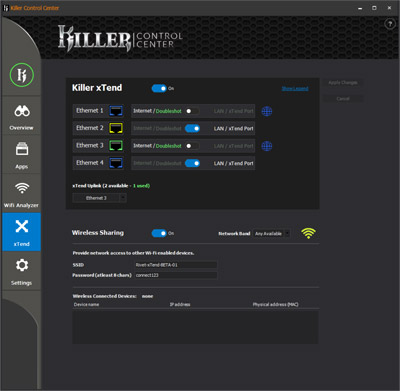
Task: Open the Apps sidebar section
Action: (21, 155)
